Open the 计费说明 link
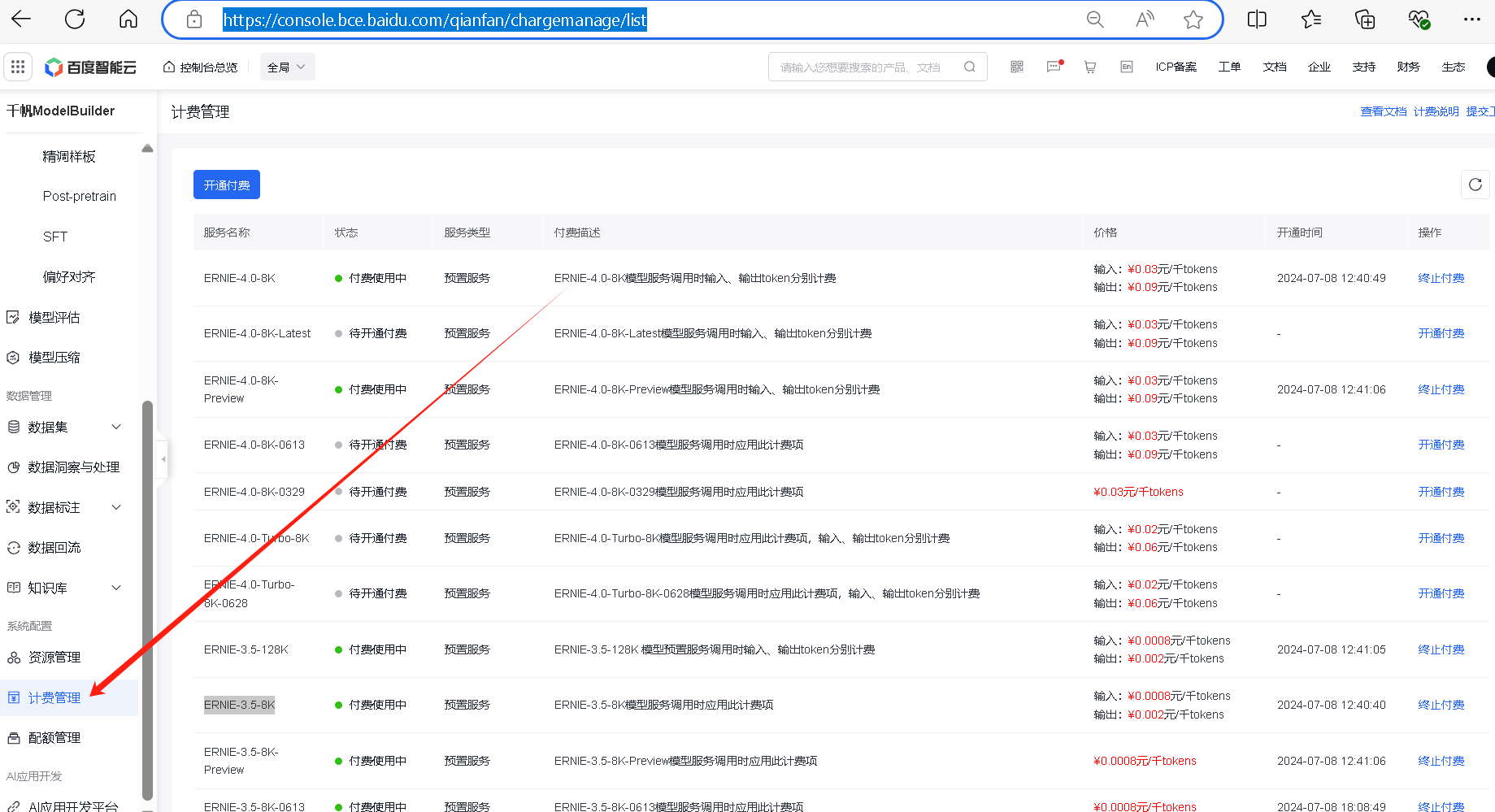The image size is (1495, 812). (1436, 111)
